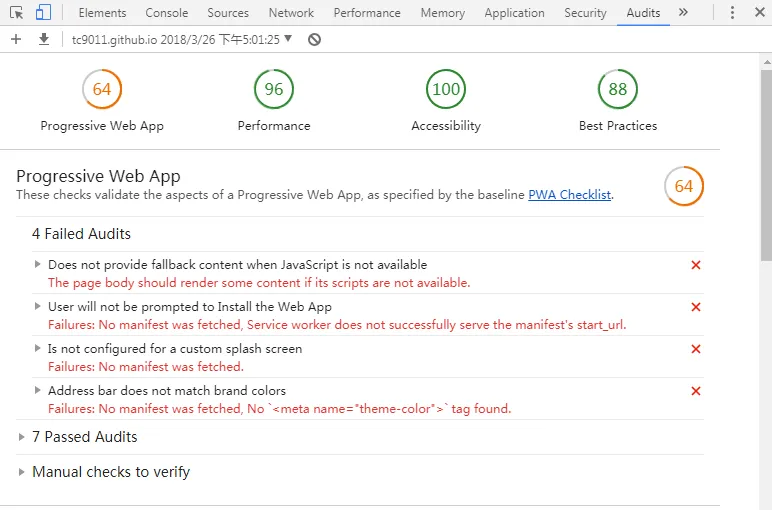The height and width of the screenshot is (510, 772).
Task: Switch to the Network tab
Action: point(291,13)
